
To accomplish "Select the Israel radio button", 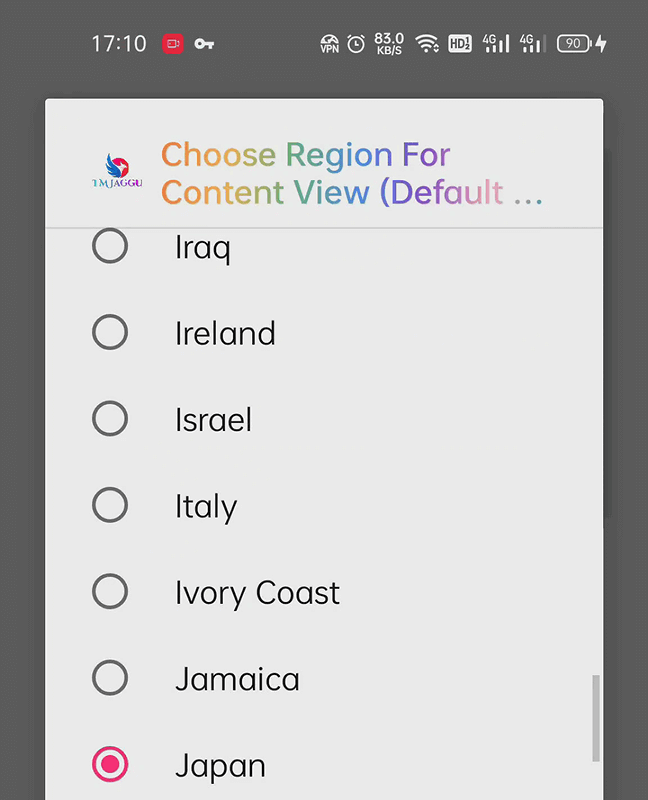I will point(110,418).
